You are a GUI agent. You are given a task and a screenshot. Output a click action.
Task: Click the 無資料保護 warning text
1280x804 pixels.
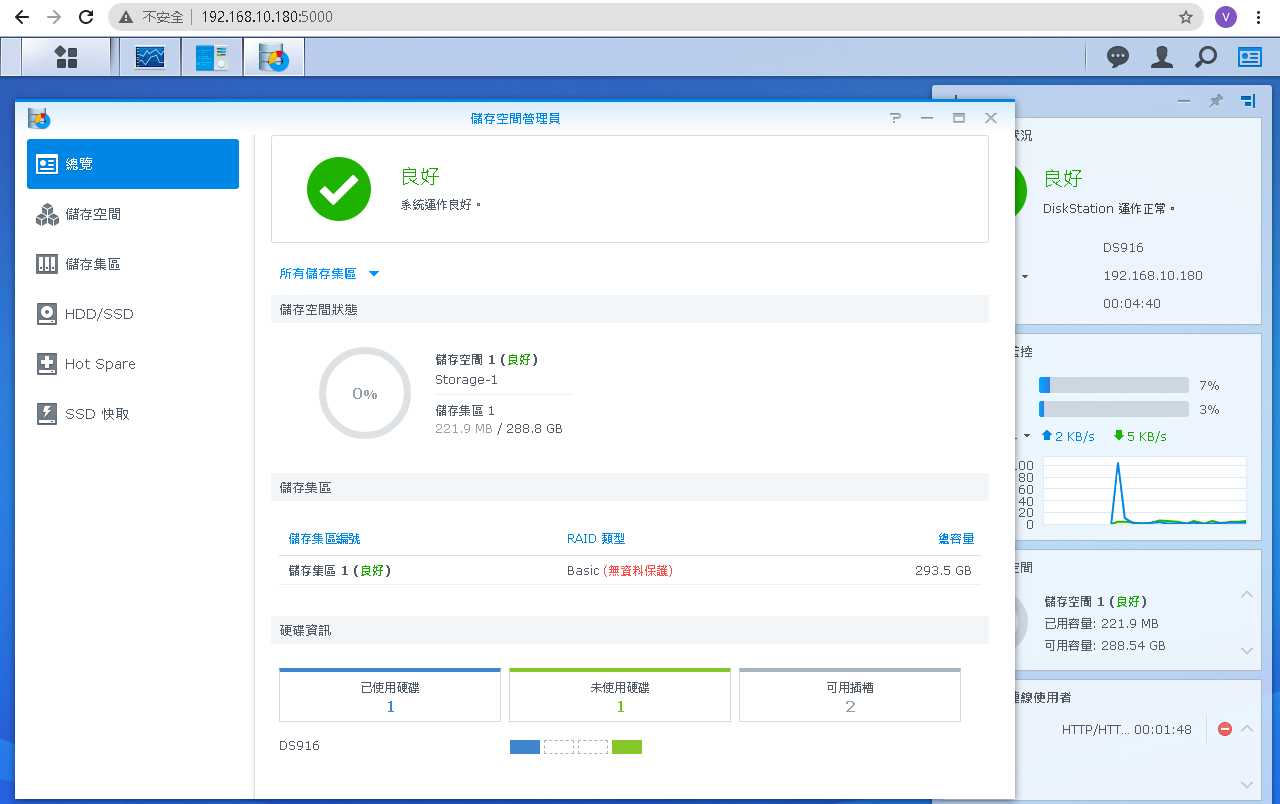[638, 570]
